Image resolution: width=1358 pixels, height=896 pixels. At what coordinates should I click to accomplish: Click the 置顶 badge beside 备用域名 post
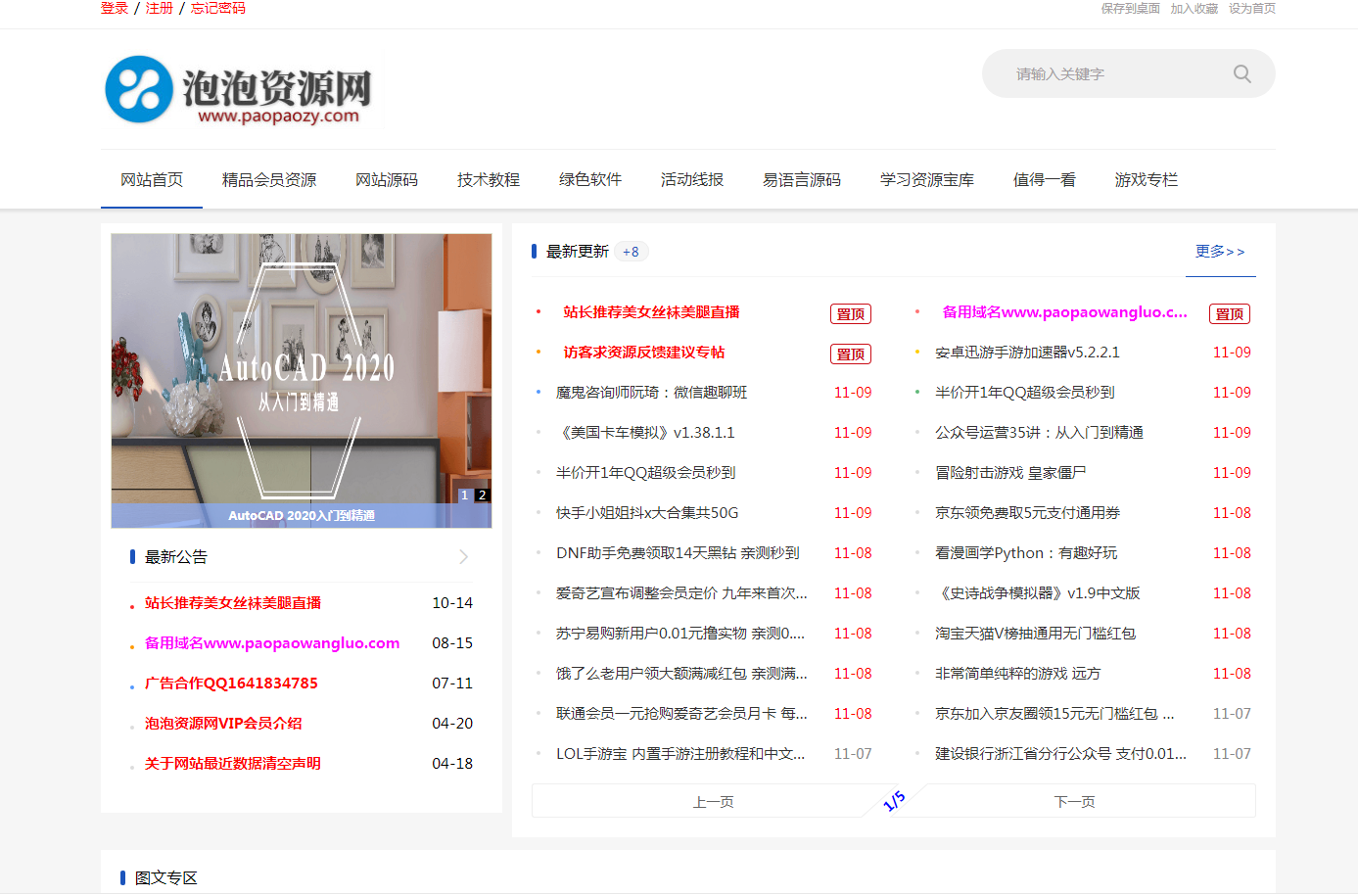tap(1229, 314)
